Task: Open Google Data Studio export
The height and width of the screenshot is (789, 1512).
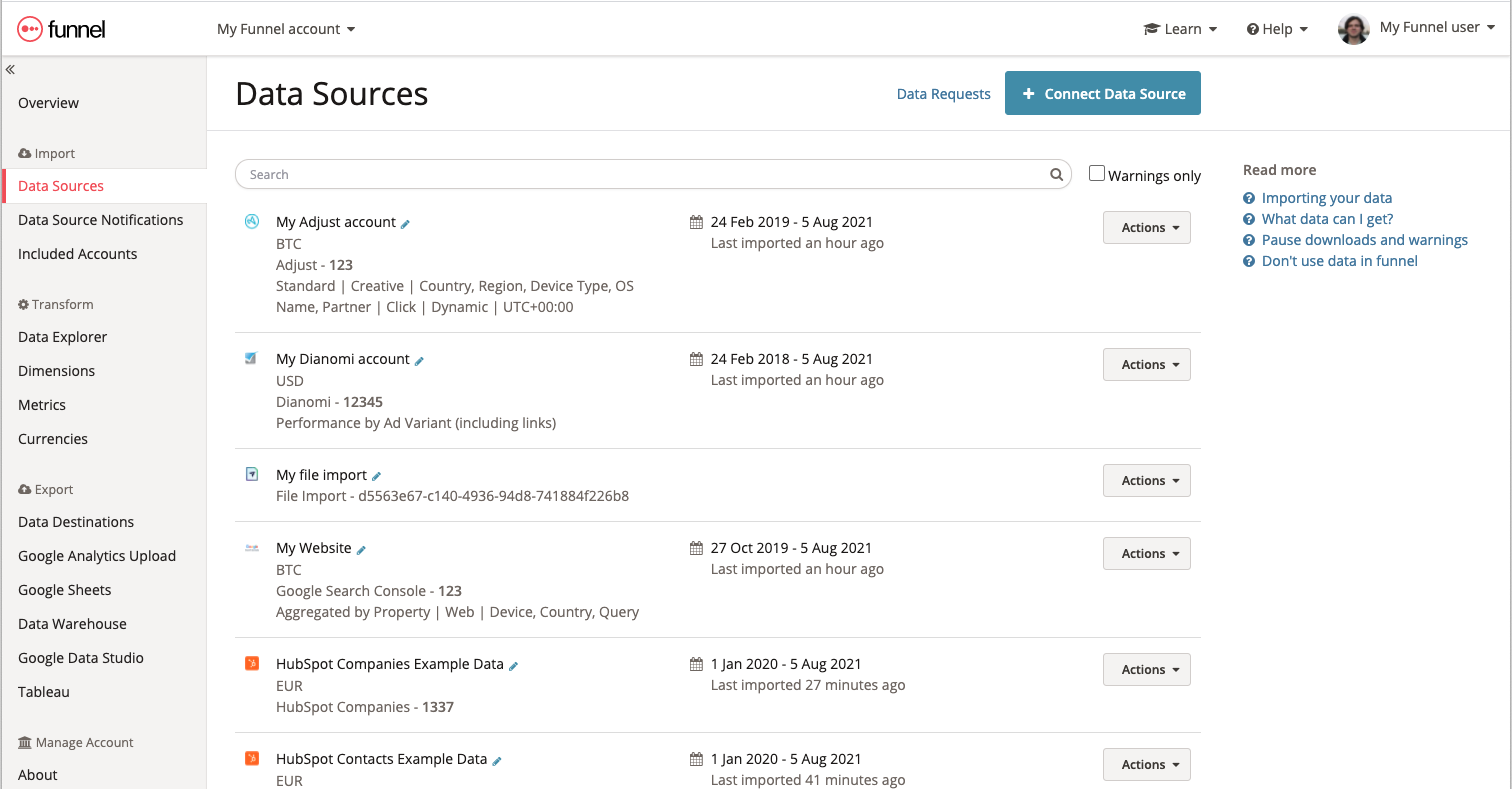Action: click(81, 658)
